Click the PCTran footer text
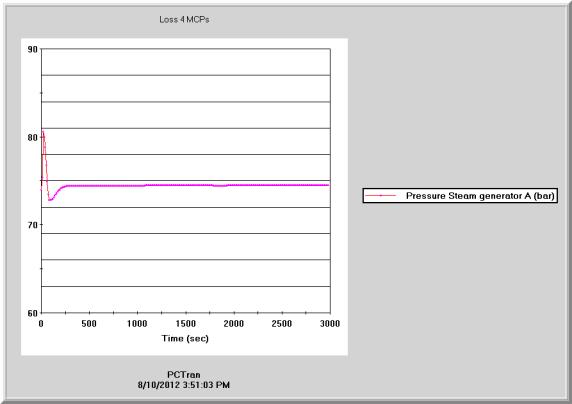 [x=183, y=375]
